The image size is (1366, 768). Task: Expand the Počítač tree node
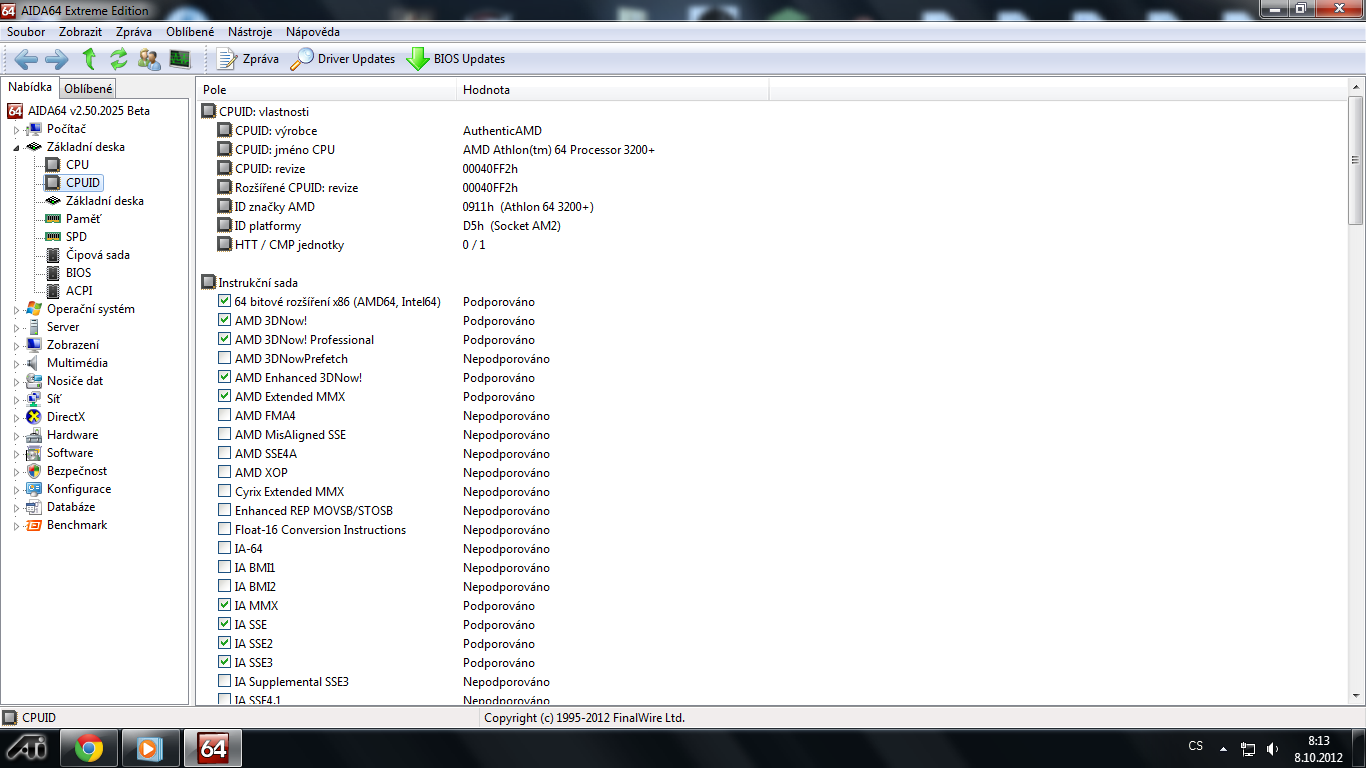click(16, 130)
